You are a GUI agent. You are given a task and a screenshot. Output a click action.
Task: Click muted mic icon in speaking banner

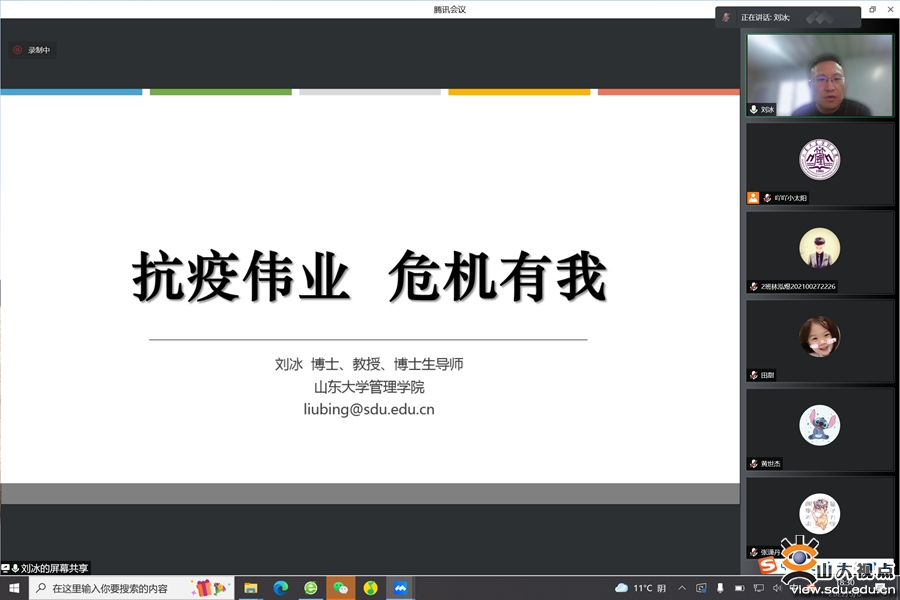(727, 17)
